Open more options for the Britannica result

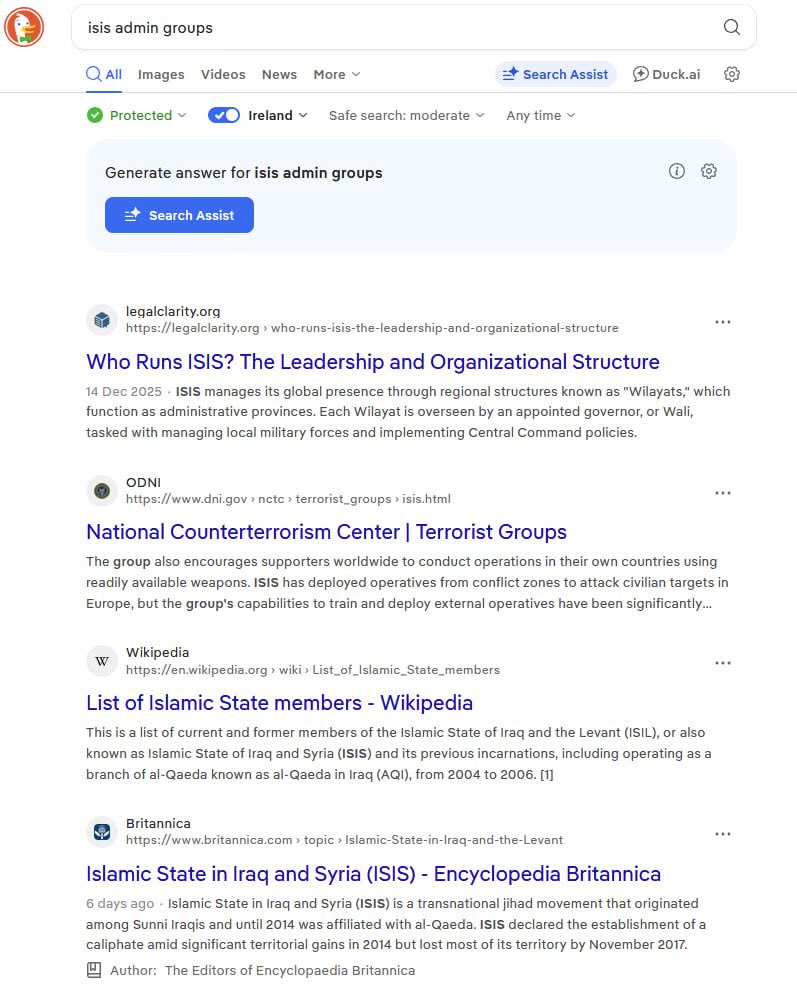coord(723,834)
